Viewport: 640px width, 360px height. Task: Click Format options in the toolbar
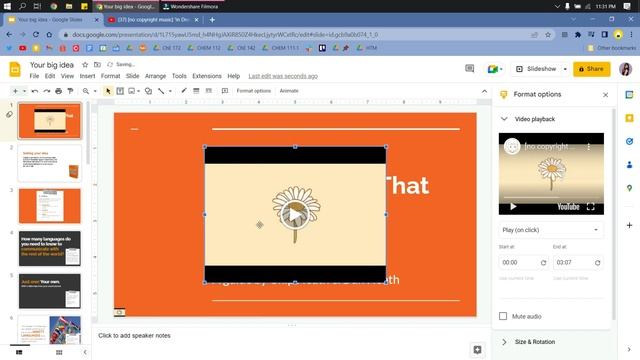pos(253,91)
